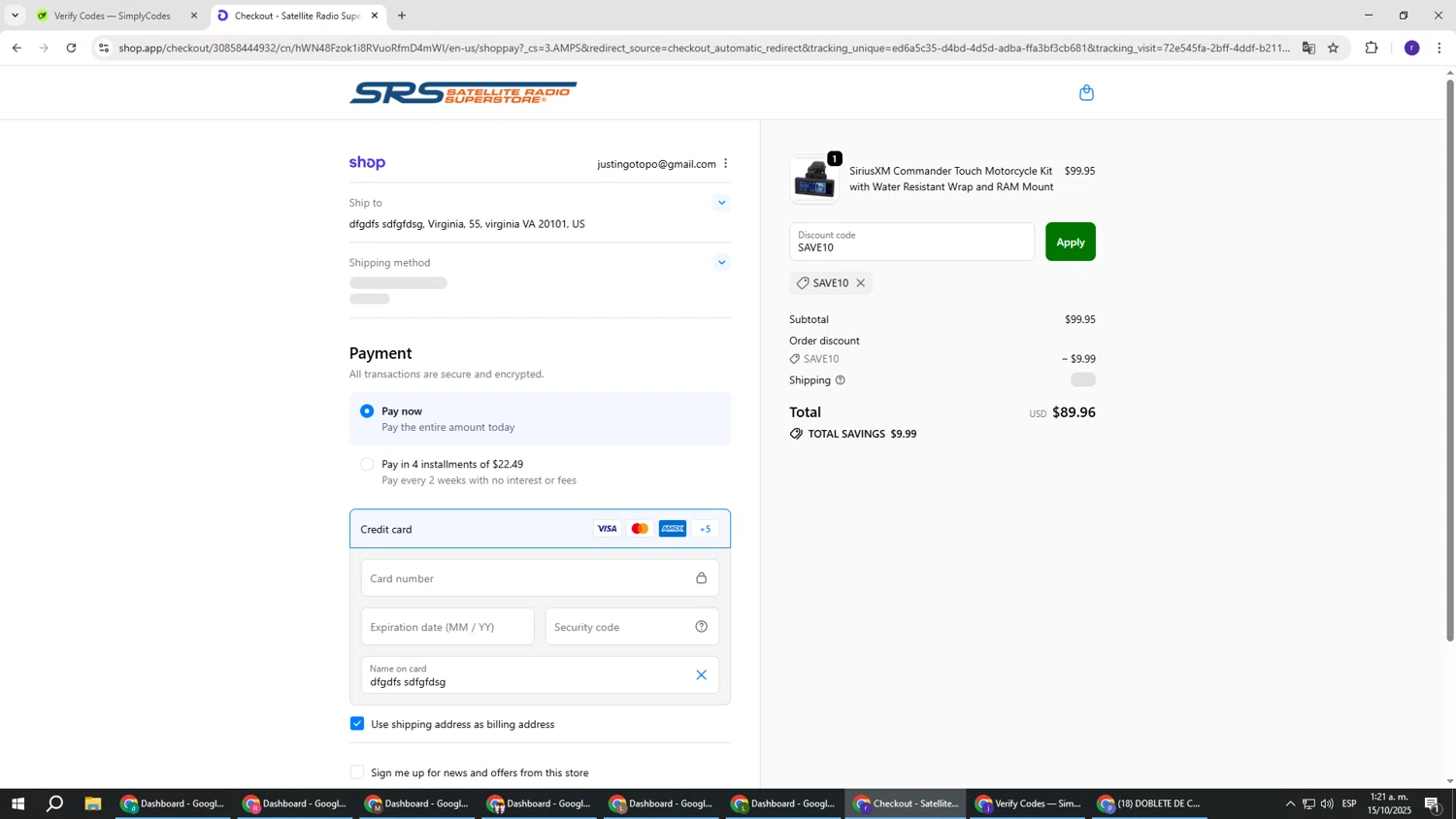Click the $89.96 total amount
This screenshot has width=1456, height=819.
[1074, 412]
